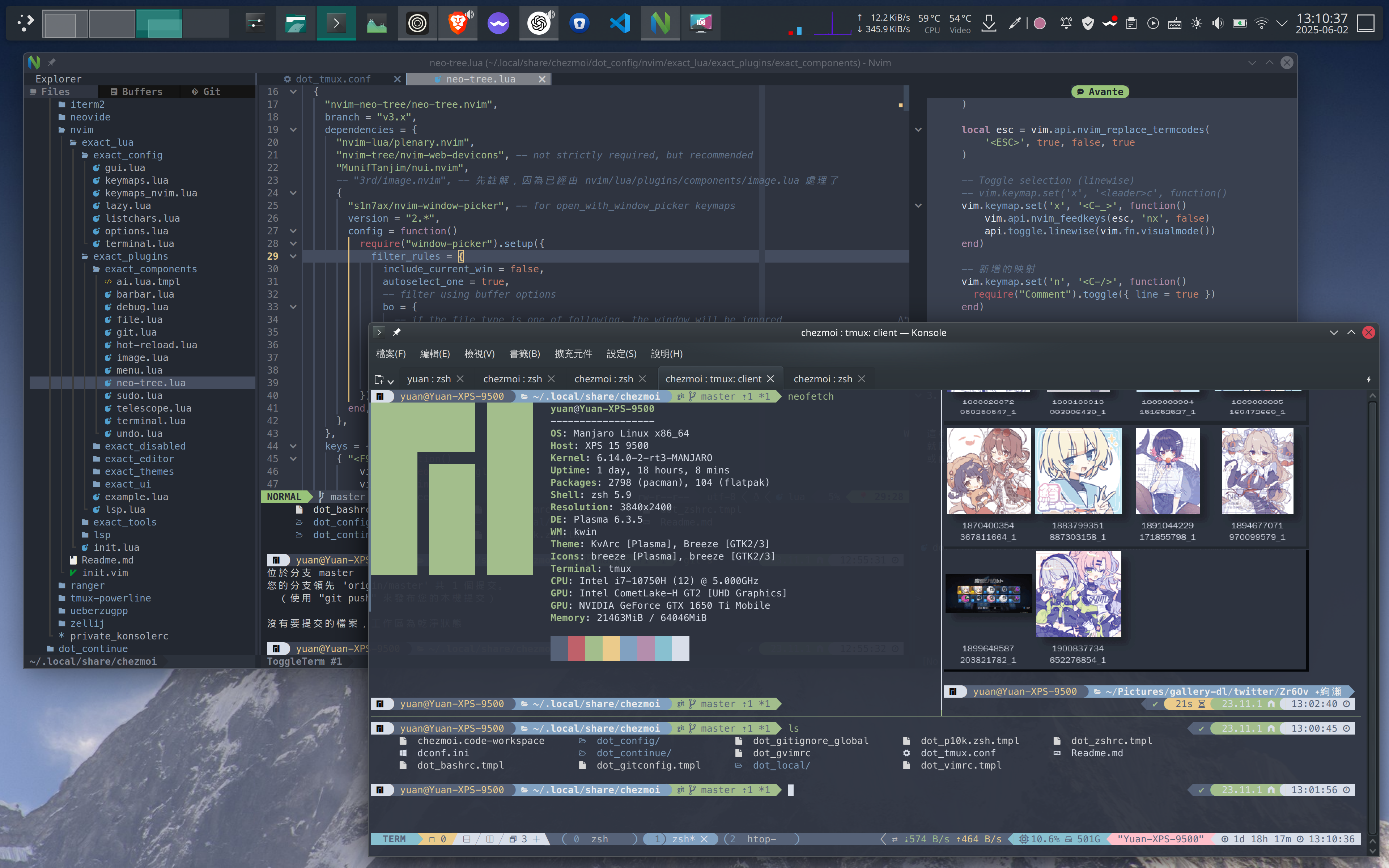Open the clipboard tray icon

pyautogui.click(x=1131, y=24)
